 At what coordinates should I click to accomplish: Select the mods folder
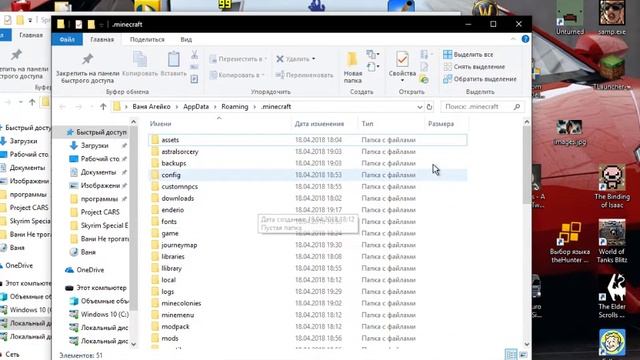click(x=308, y=338)
